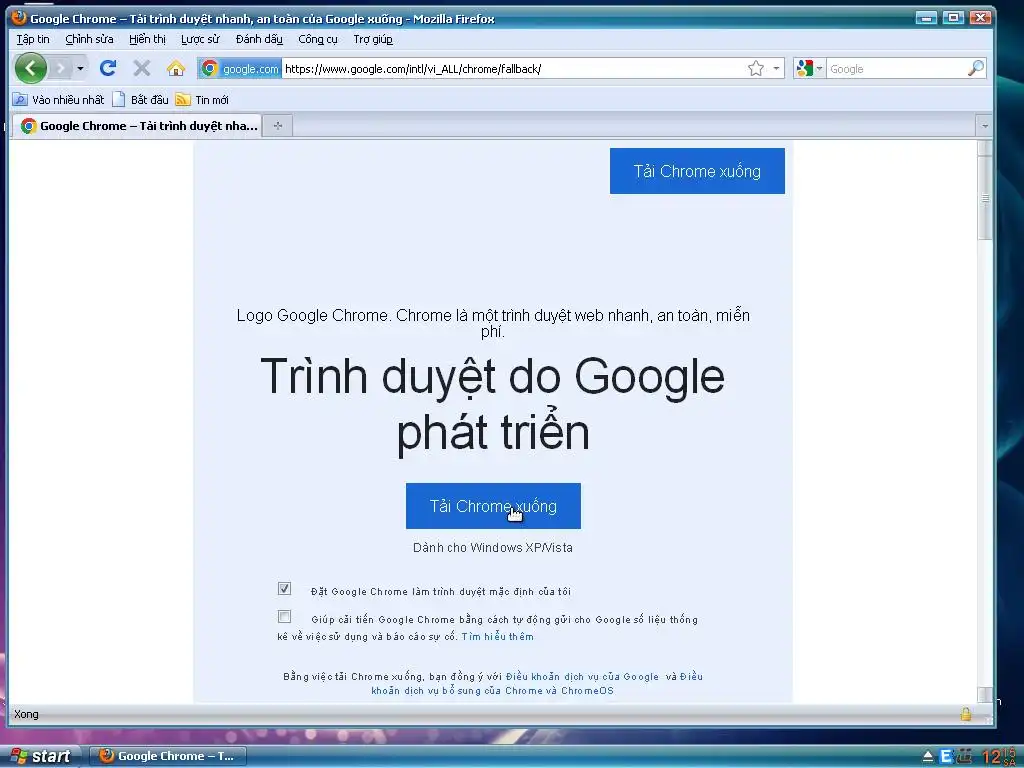The height and width of the screenshot is (768, 1024).
Task: Click the Dành cho Windows XP/Vista text
Action: click(x=493, y=548)
